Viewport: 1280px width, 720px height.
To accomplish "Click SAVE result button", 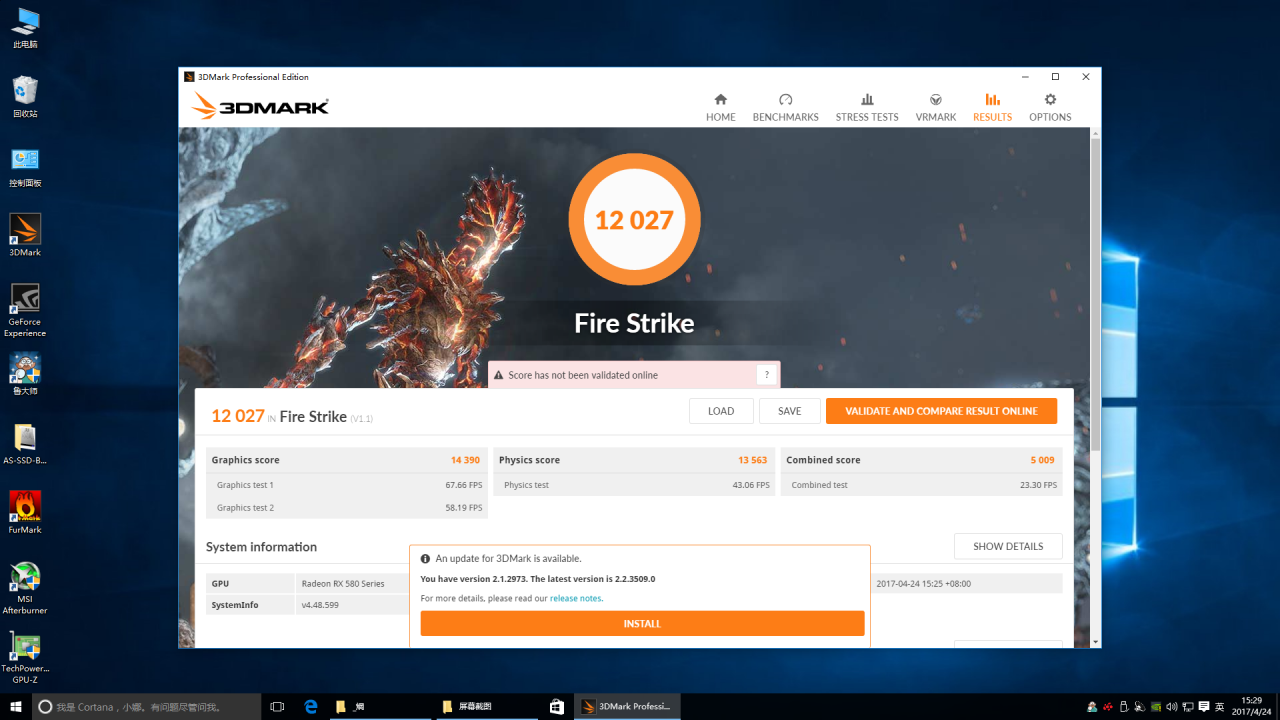I will coord(789,411).
